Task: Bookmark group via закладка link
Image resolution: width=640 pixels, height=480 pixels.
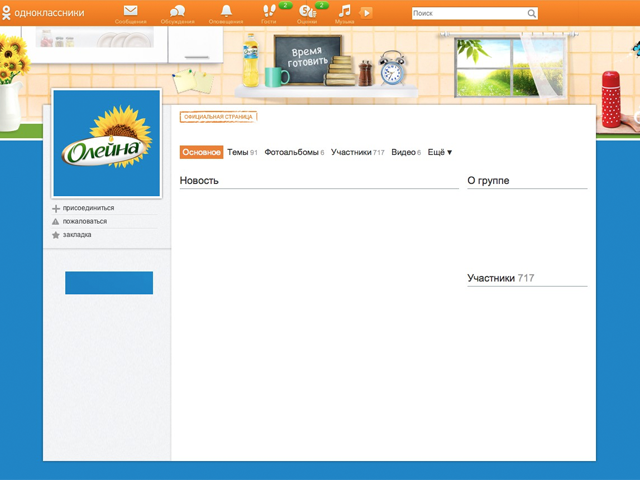Action: 77,235
